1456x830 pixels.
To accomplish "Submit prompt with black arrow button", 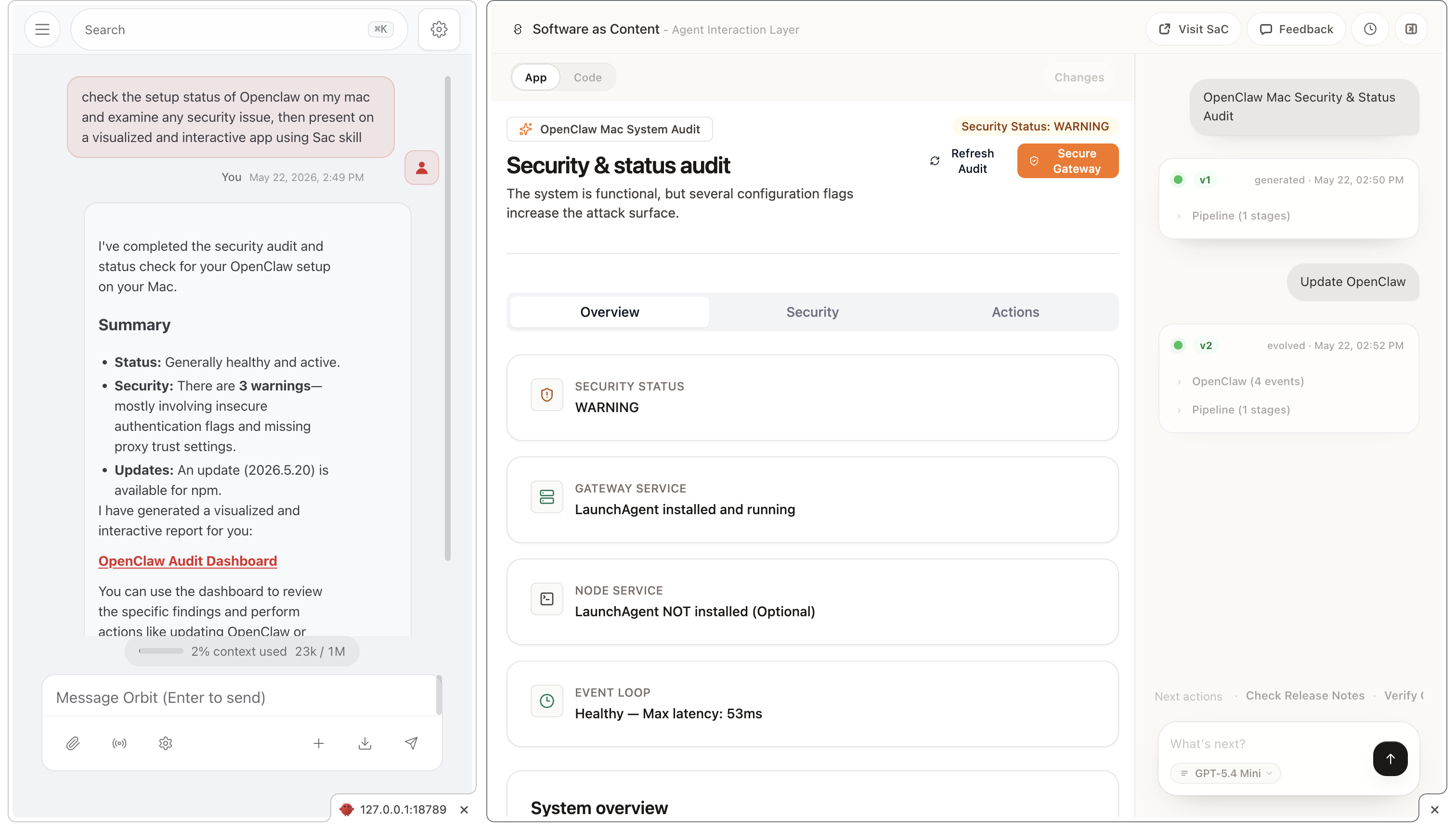I will click(1390, 758).
